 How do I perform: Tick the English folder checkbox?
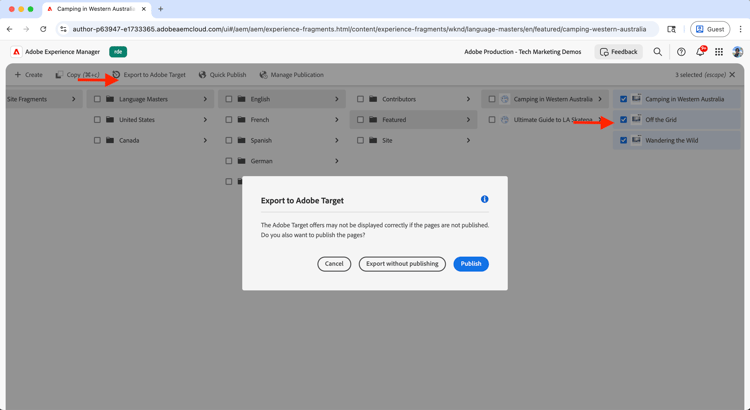[229, 99]
